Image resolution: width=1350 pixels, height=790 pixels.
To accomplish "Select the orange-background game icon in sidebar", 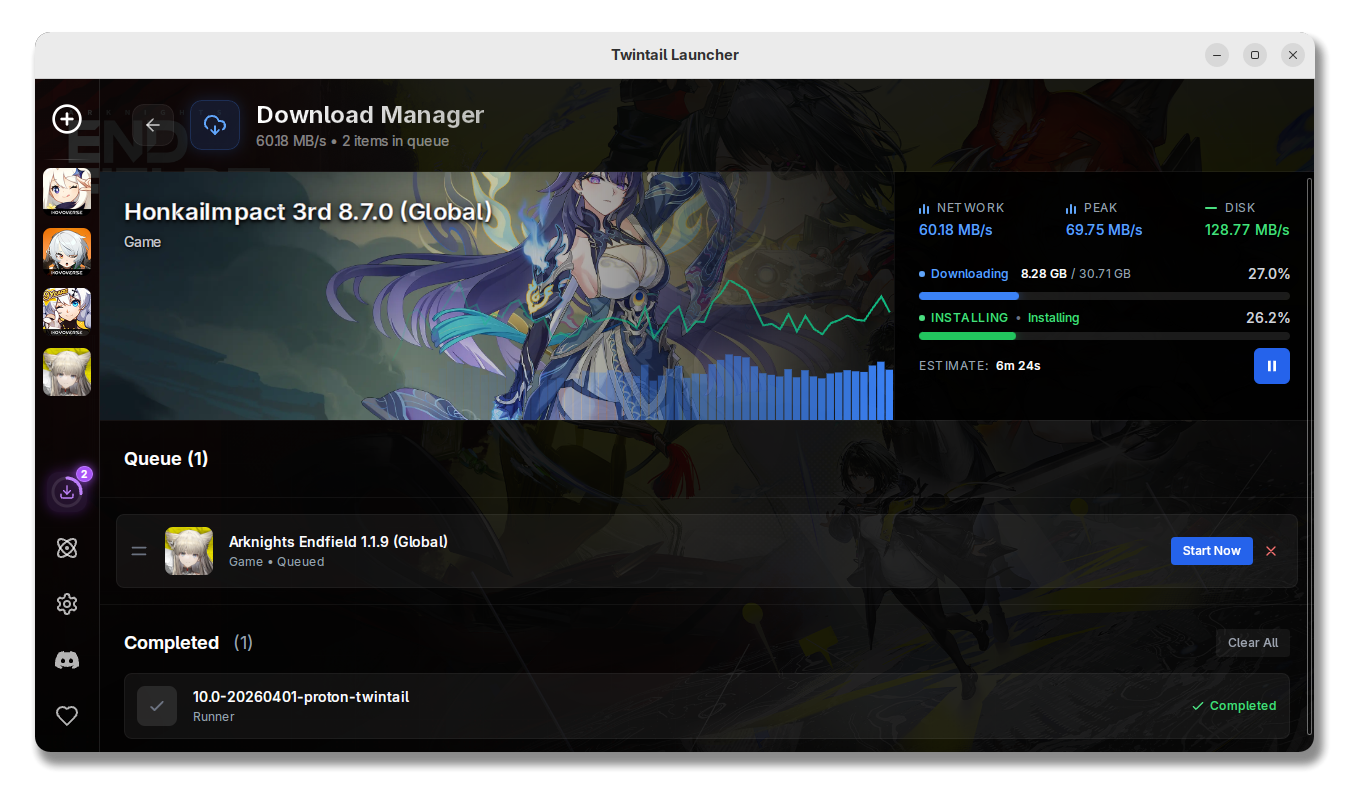I will click(67, 252).
